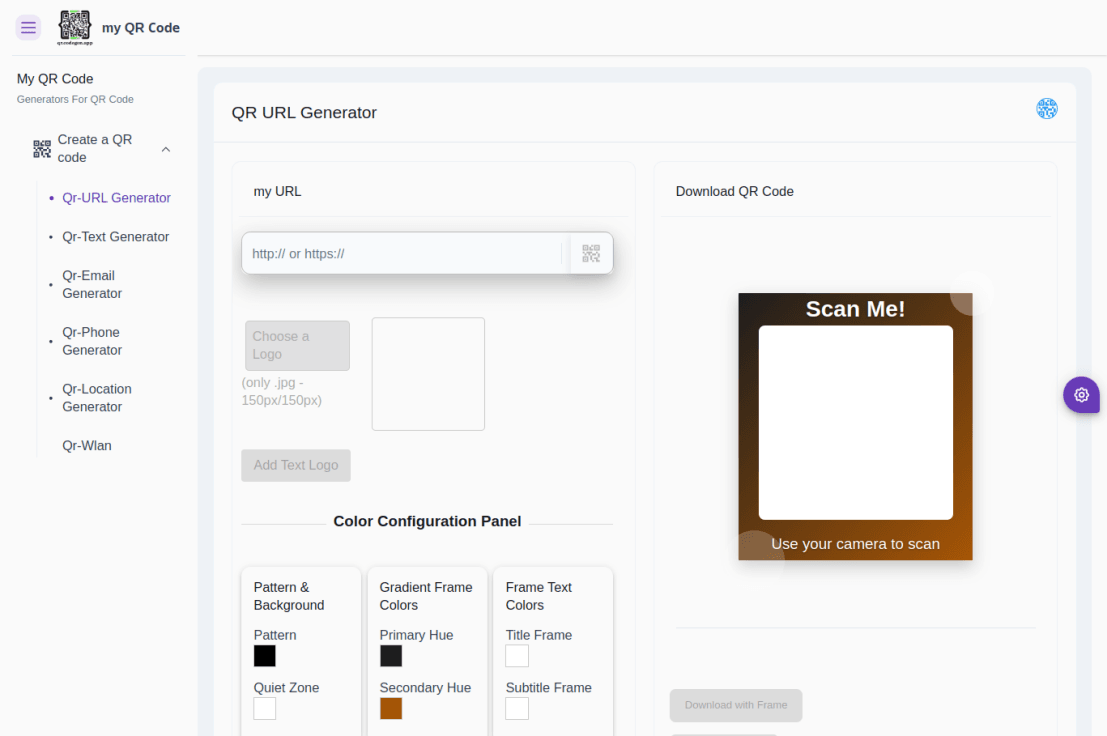The image size is (1107, 736).
Task: Click the blue QR icon in the header
Action: click(1046, 109)
